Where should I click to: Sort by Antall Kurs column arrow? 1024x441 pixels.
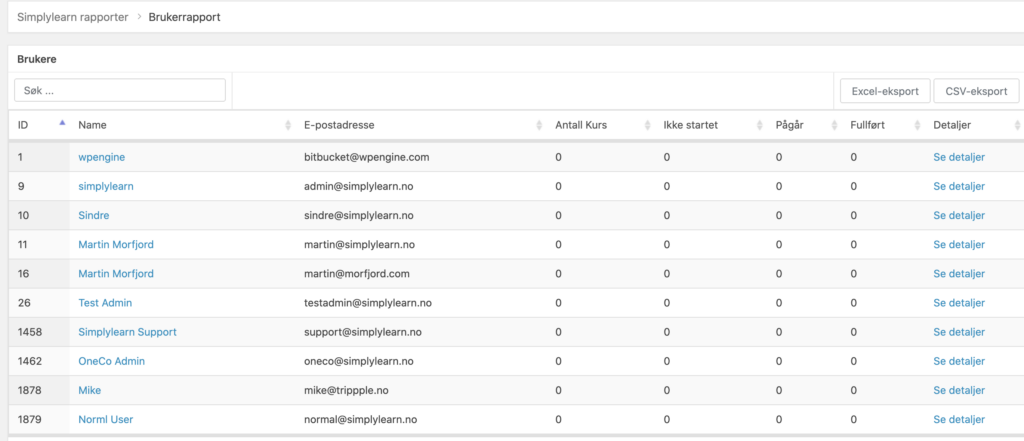click(647, 125)
